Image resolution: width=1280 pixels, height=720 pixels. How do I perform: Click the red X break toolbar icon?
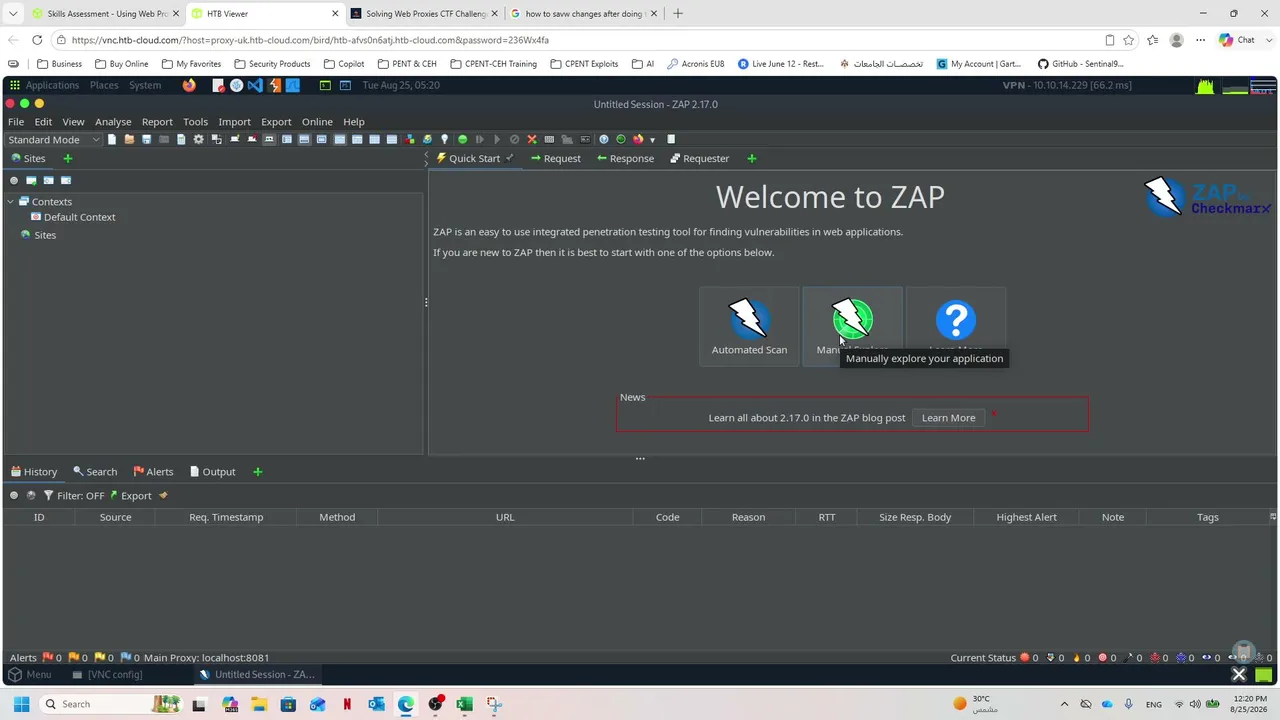pyautogui.click(x=532, y=139)
